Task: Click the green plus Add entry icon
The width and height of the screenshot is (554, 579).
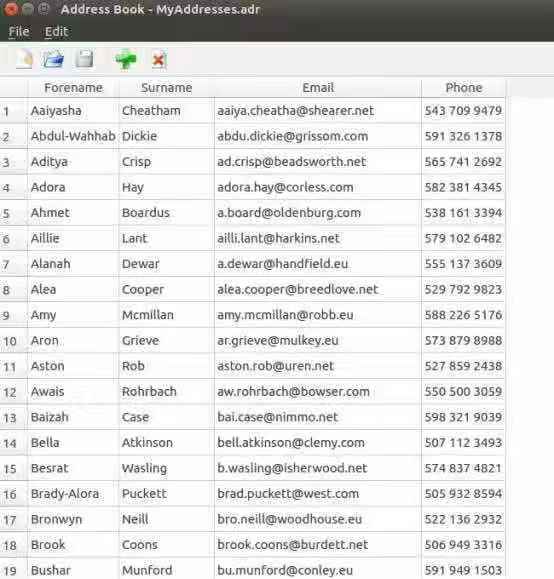Action: tap(126, 59)
